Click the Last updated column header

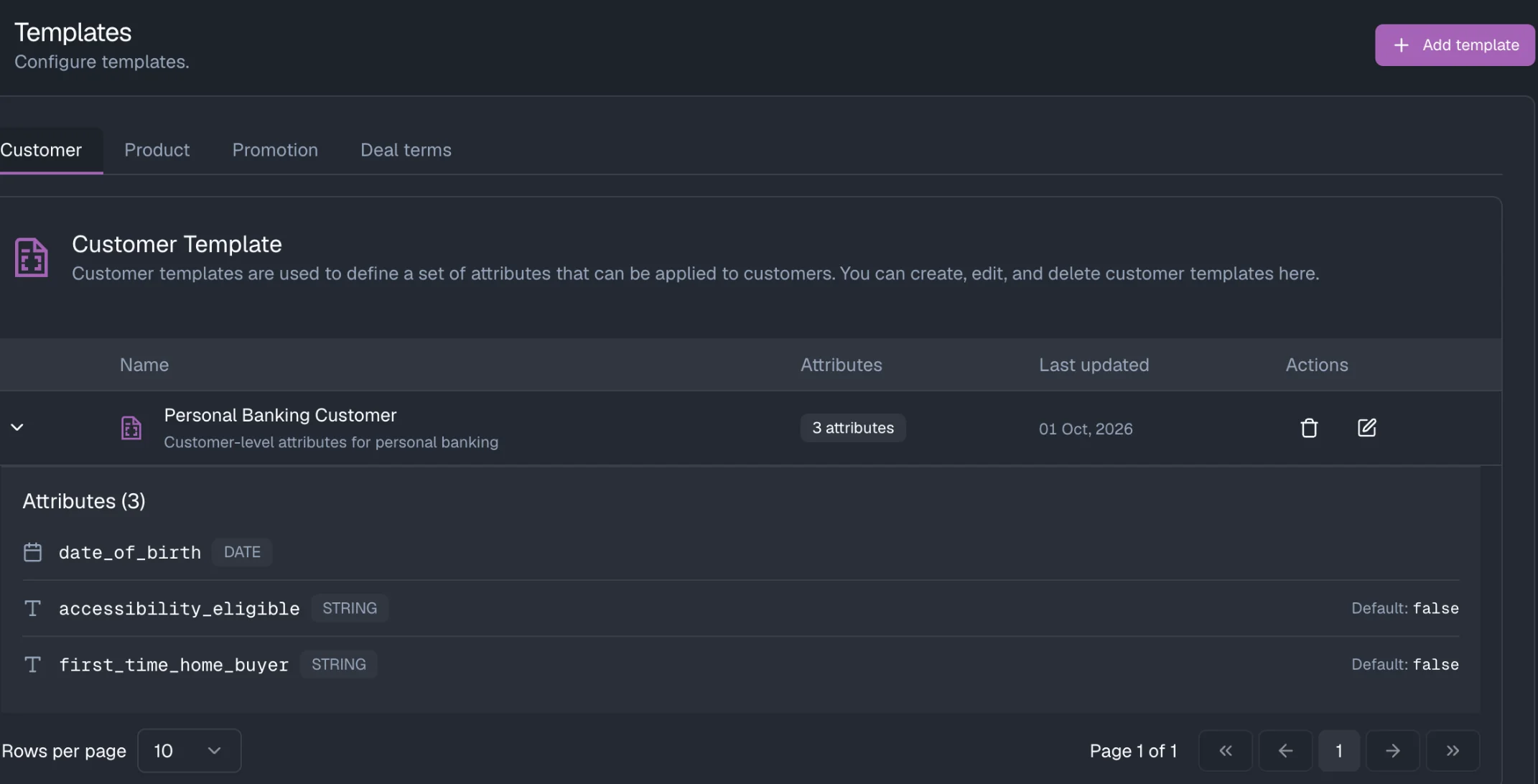click(1094, 365)
